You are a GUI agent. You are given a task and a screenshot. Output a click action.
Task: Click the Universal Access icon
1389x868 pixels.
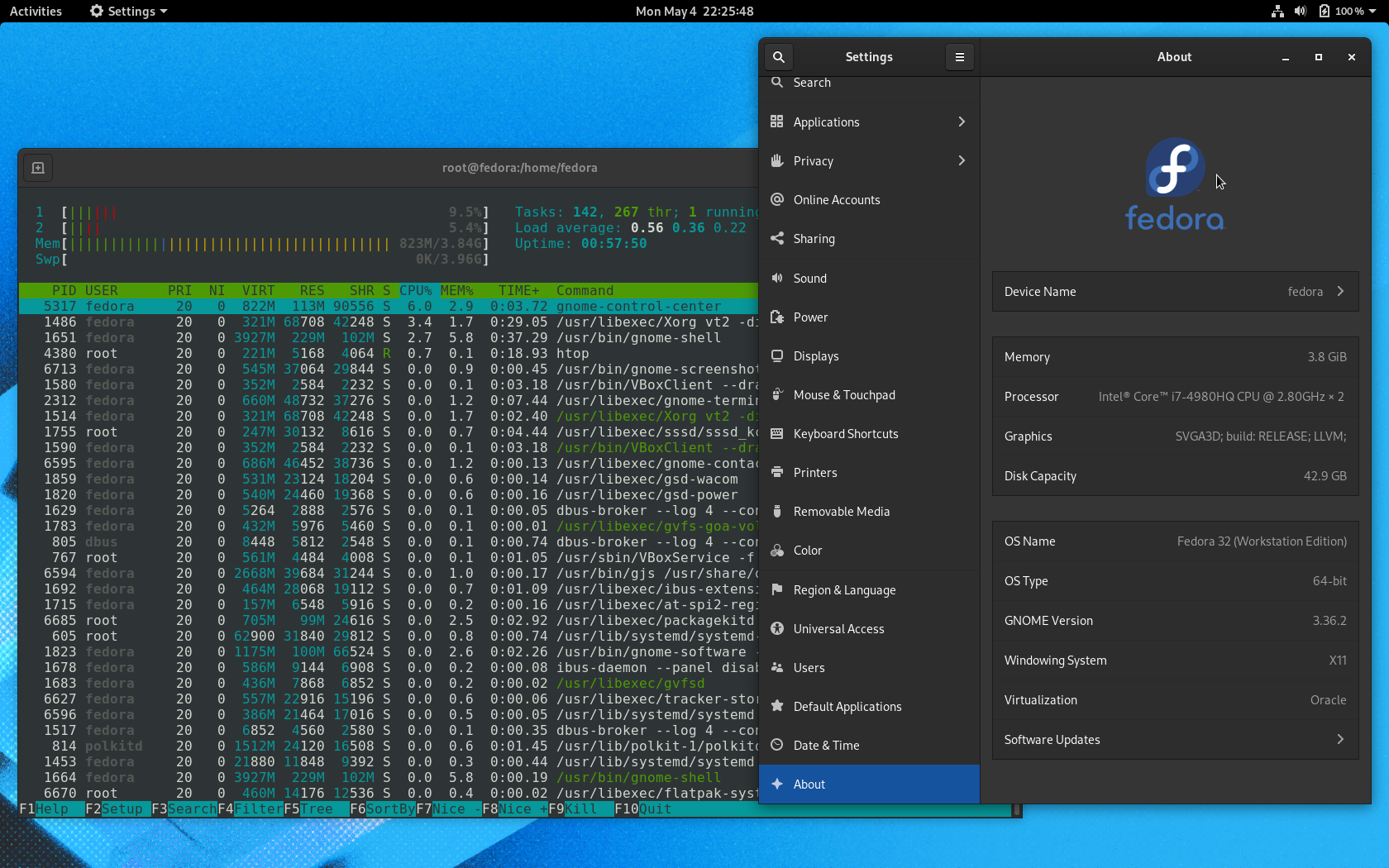pyautogui.click(x=777, y=628)
